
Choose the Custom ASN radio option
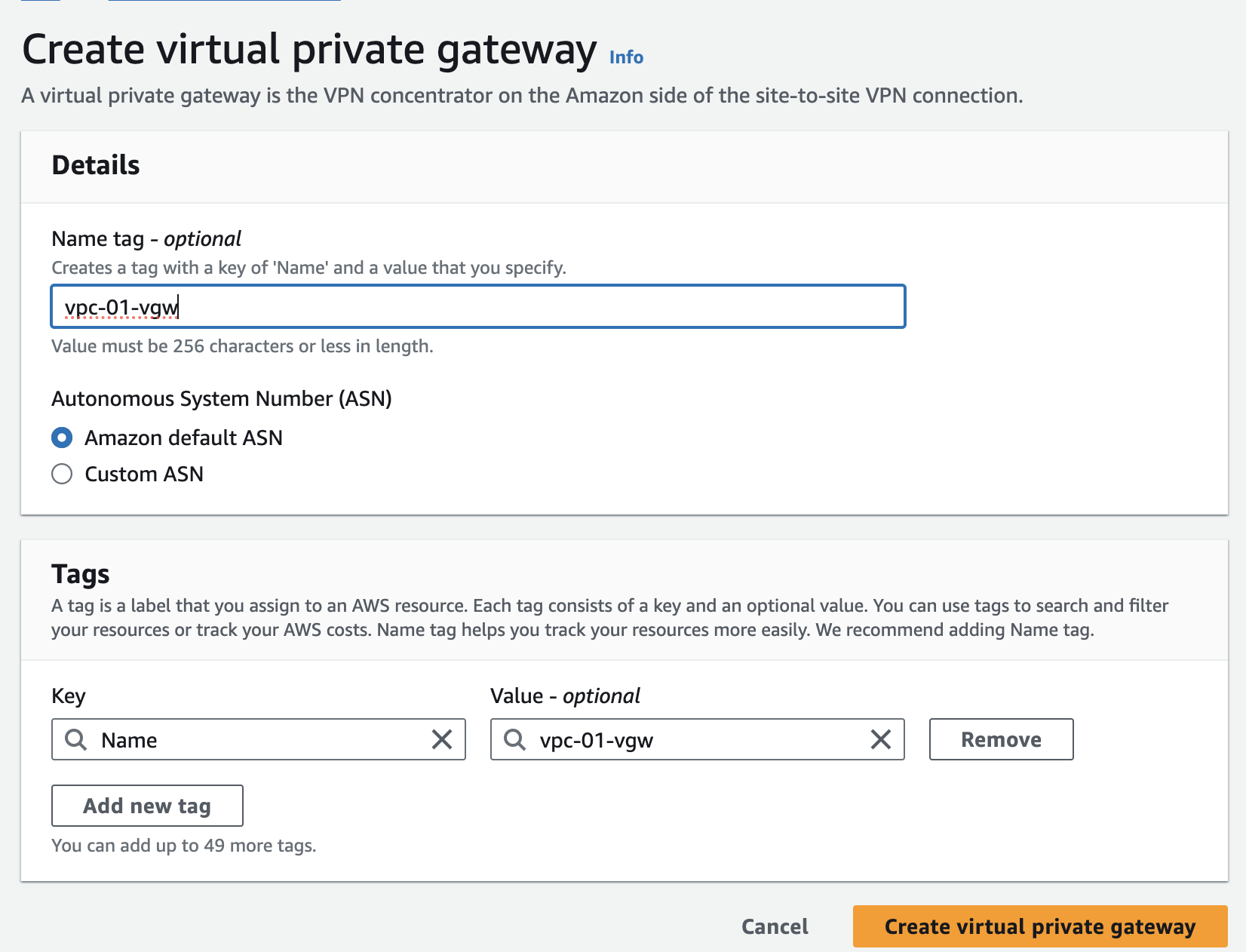click(62, 474)
